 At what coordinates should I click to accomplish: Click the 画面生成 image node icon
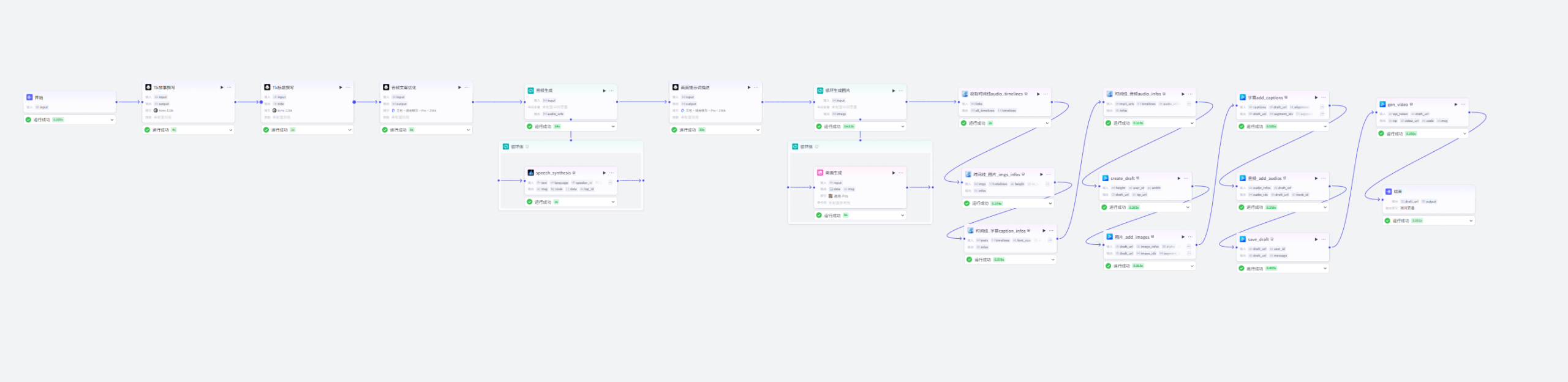click(x=820, y=173)
